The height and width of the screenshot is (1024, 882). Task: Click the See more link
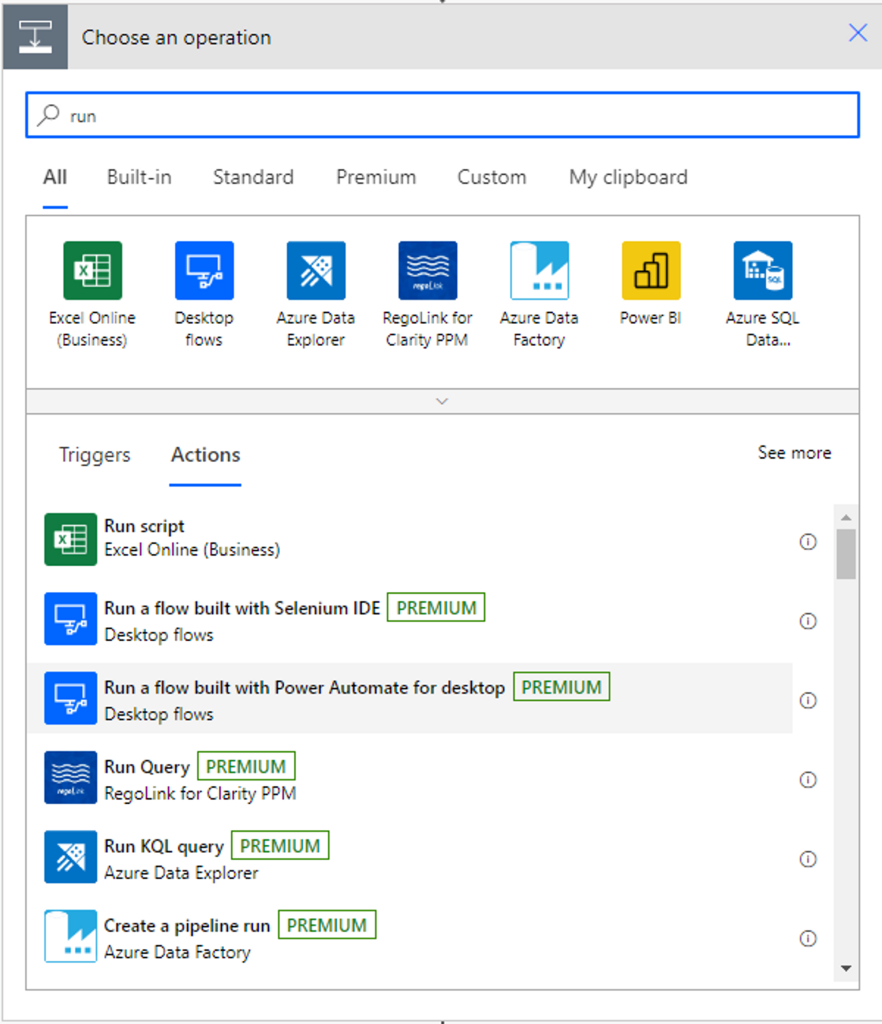[x=795, y=453]
